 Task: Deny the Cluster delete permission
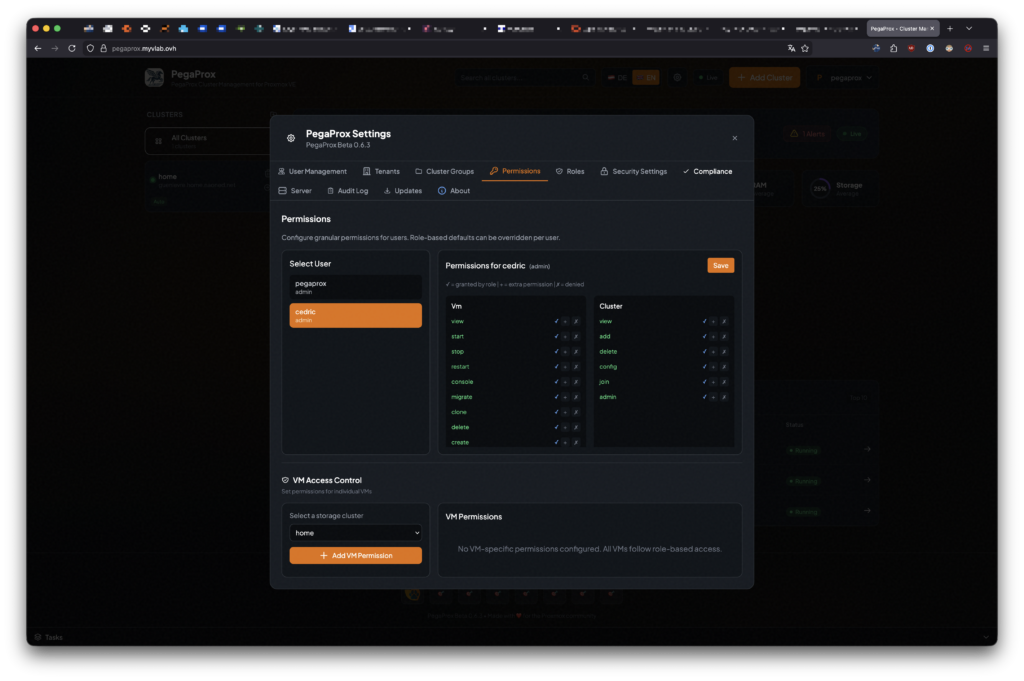tap(724, 352)
